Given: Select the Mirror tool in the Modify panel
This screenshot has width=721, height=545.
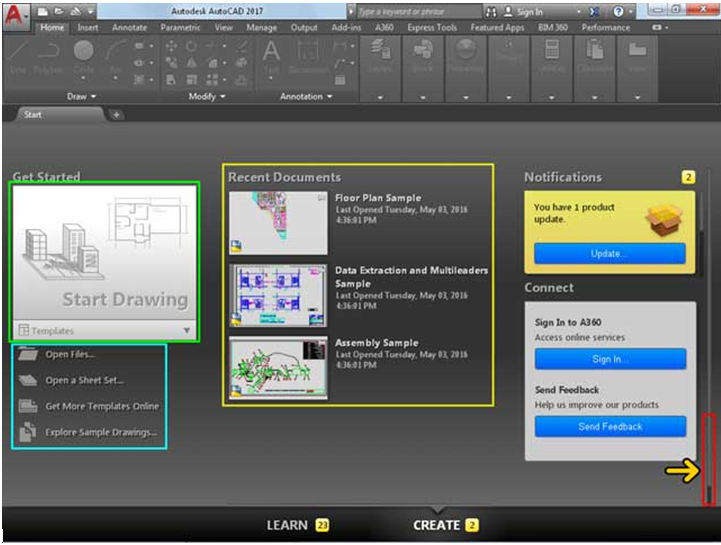Looking at the screenshot, I should tap(191, 63).
